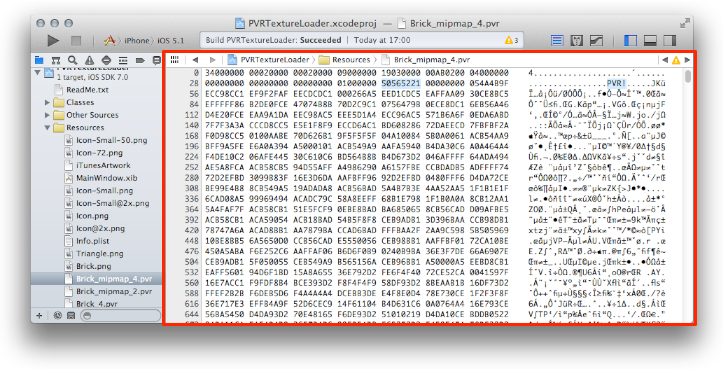Switch to the Assistant editor
723x369 pixels.
coord(577,41)
